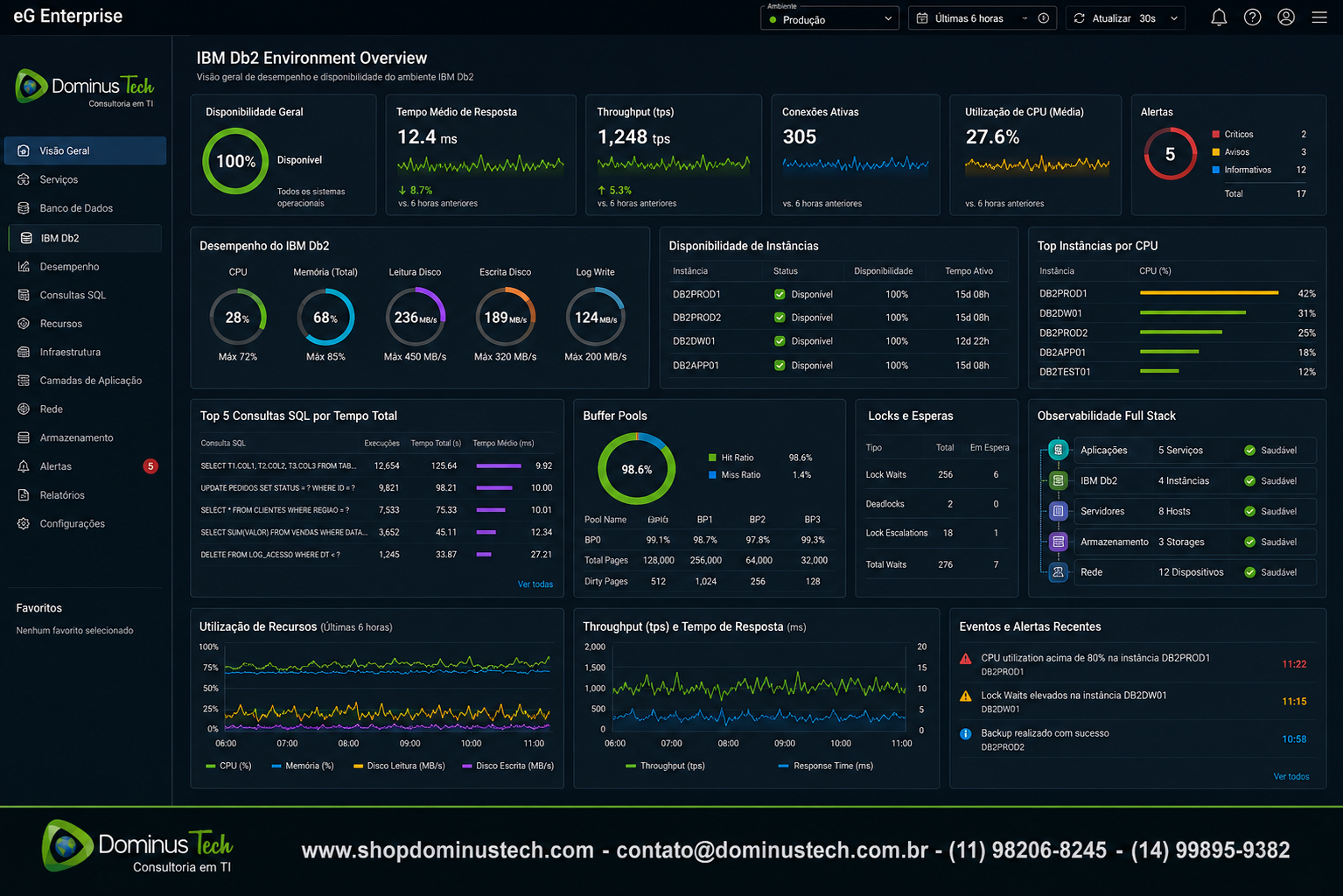Click the Serviços sidebar icon

tap(24, 179)
